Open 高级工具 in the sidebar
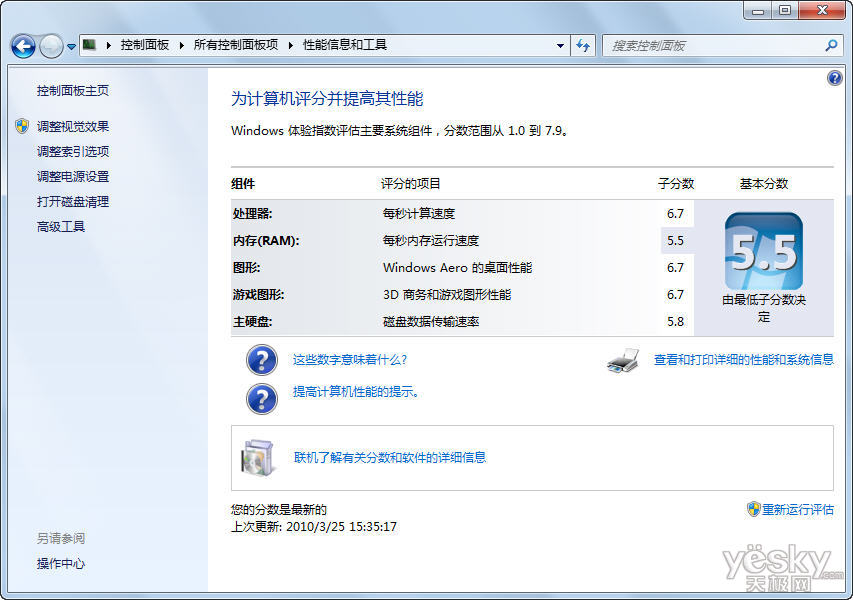This screenshot has width=853, height=600. click(x=61, y=226)
